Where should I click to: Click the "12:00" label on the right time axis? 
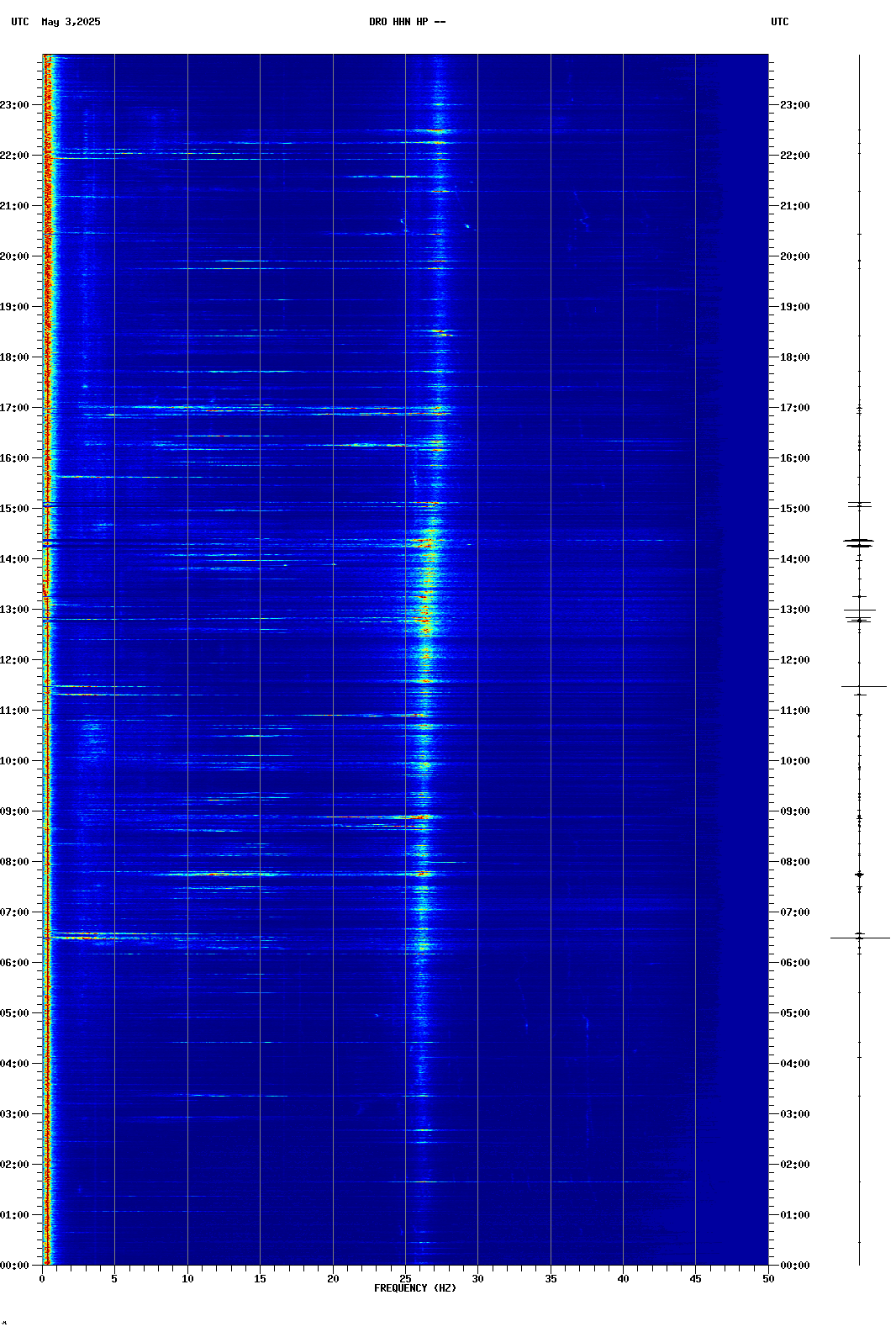click(x=795, y=660)
